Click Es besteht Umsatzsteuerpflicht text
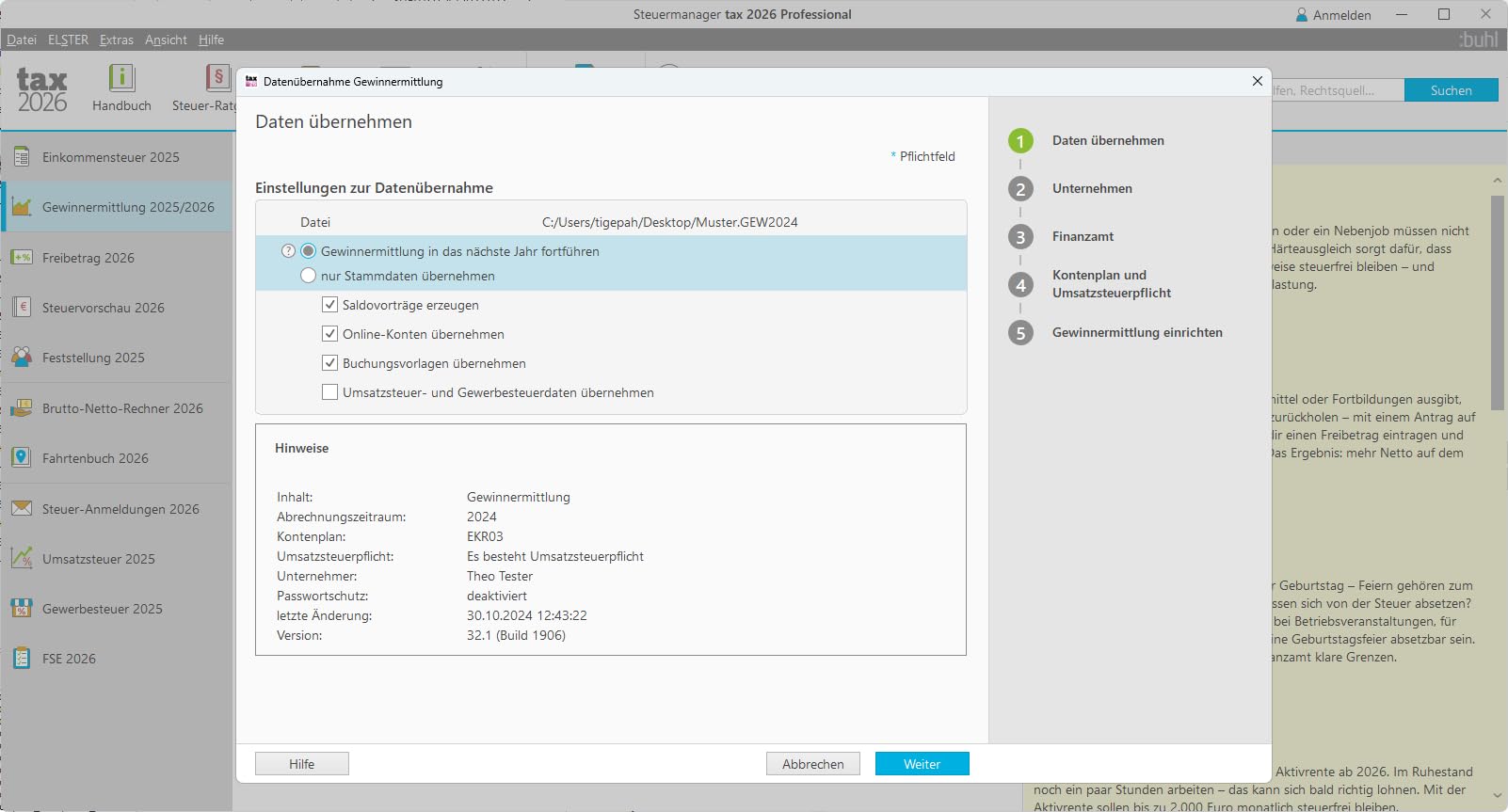1508x812 pixels. pos(555,556)
